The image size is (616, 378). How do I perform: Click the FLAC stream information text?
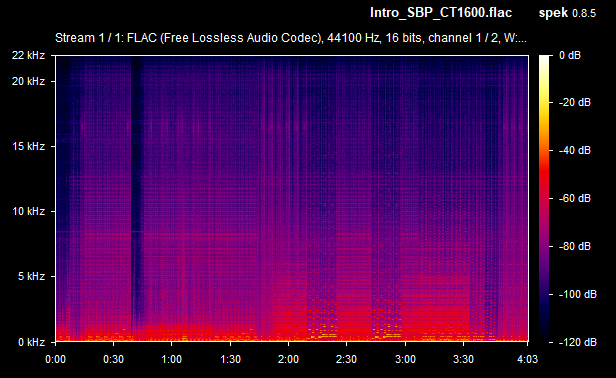pyautogui.click(x=290, y=38)
